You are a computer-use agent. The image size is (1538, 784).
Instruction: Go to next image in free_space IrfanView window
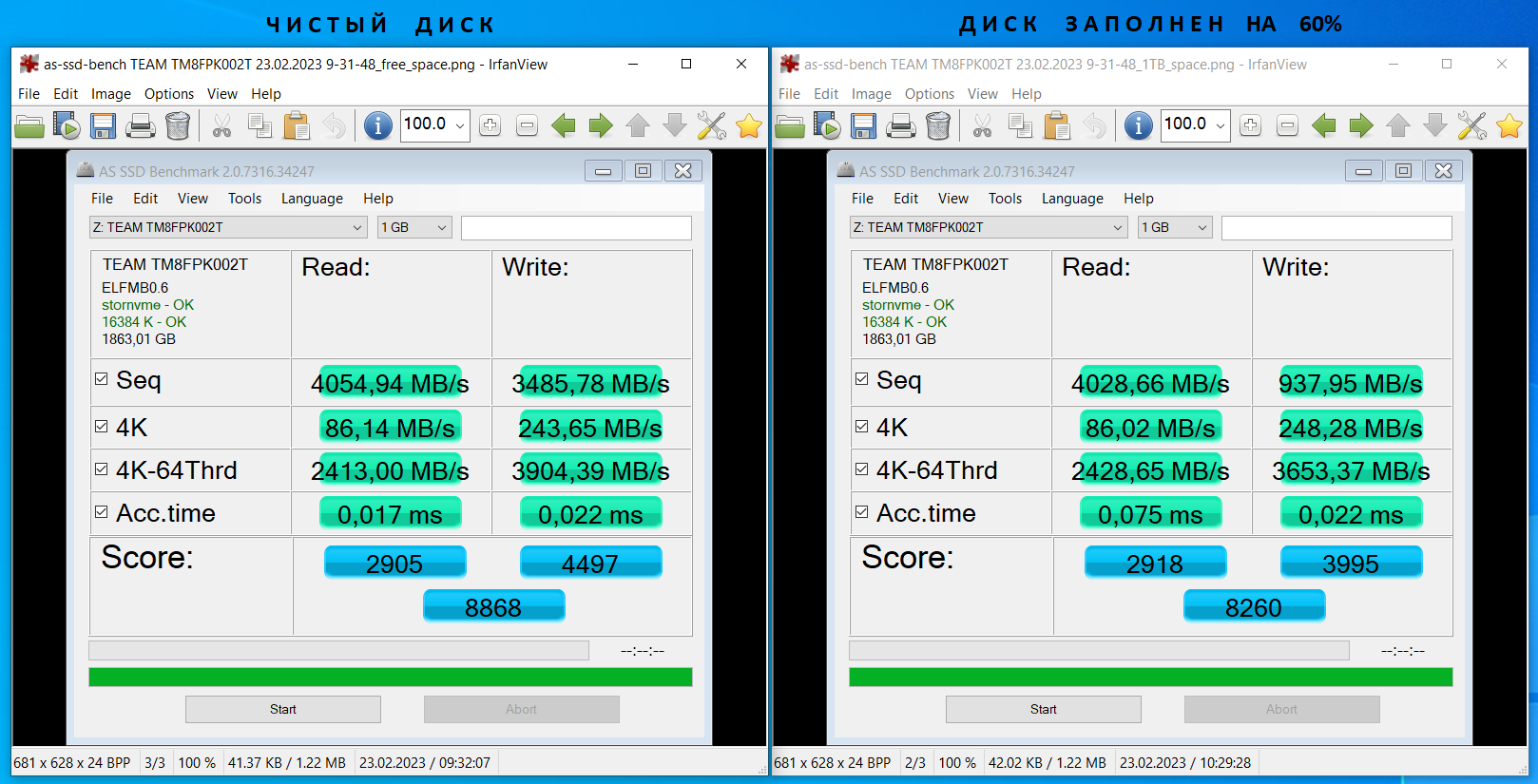[x=601, y=125]
